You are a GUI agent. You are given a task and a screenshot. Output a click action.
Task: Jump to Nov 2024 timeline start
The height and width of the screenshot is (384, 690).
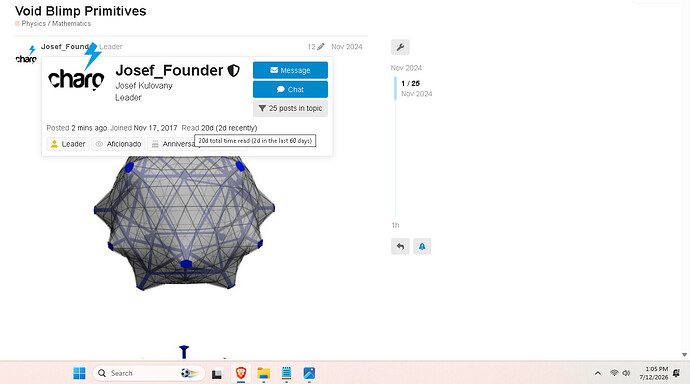coord(406,68)
